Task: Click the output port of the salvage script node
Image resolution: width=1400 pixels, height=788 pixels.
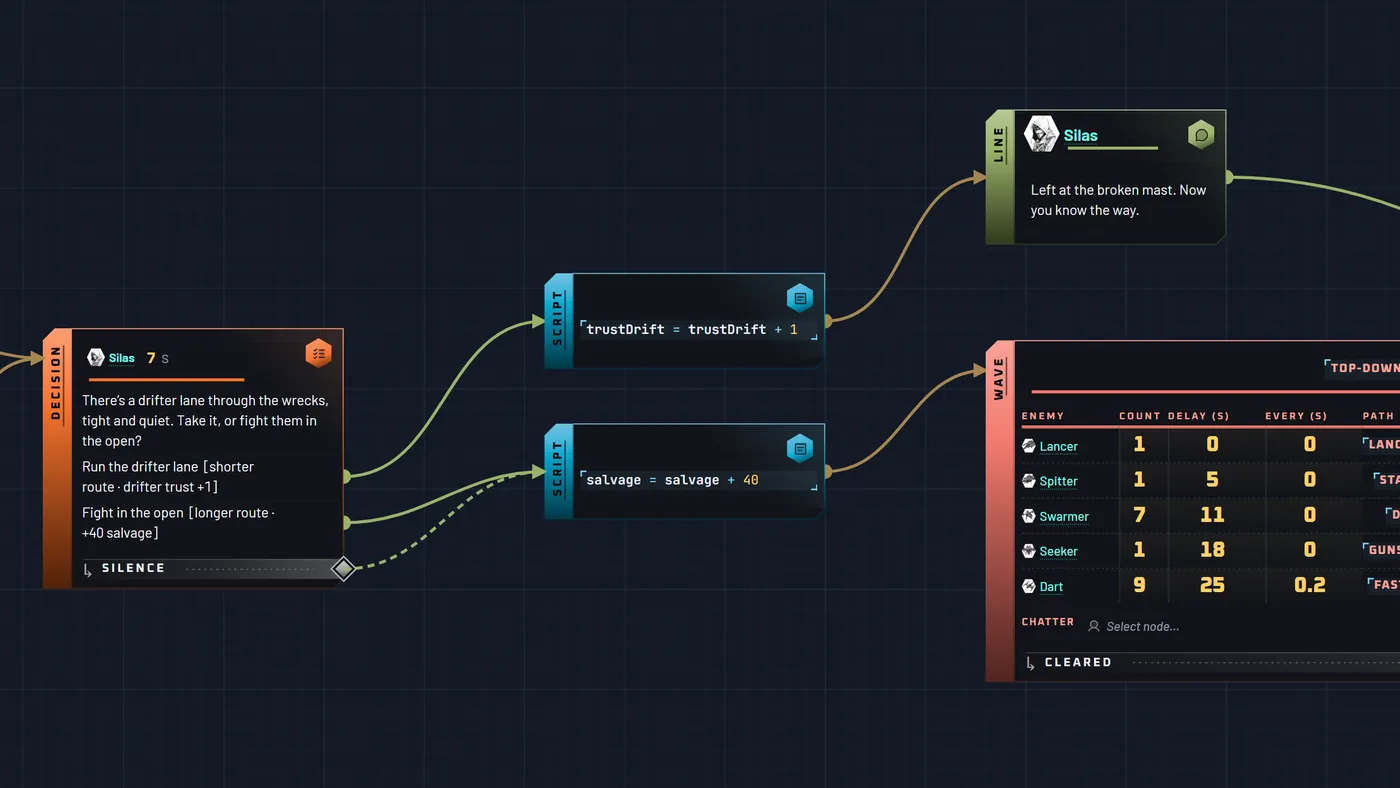Action: [828, 470]
